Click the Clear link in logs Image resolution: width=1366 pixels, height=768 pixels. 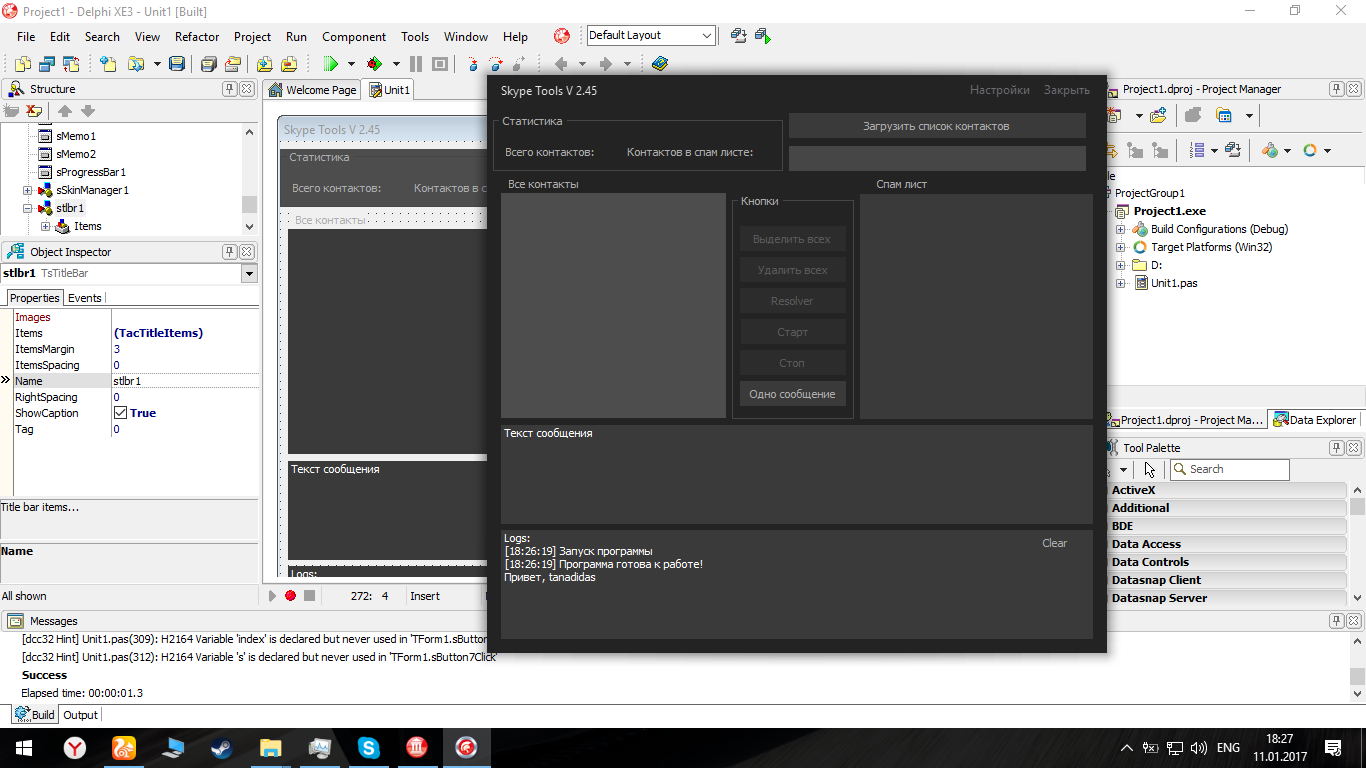pos(1054,543)
